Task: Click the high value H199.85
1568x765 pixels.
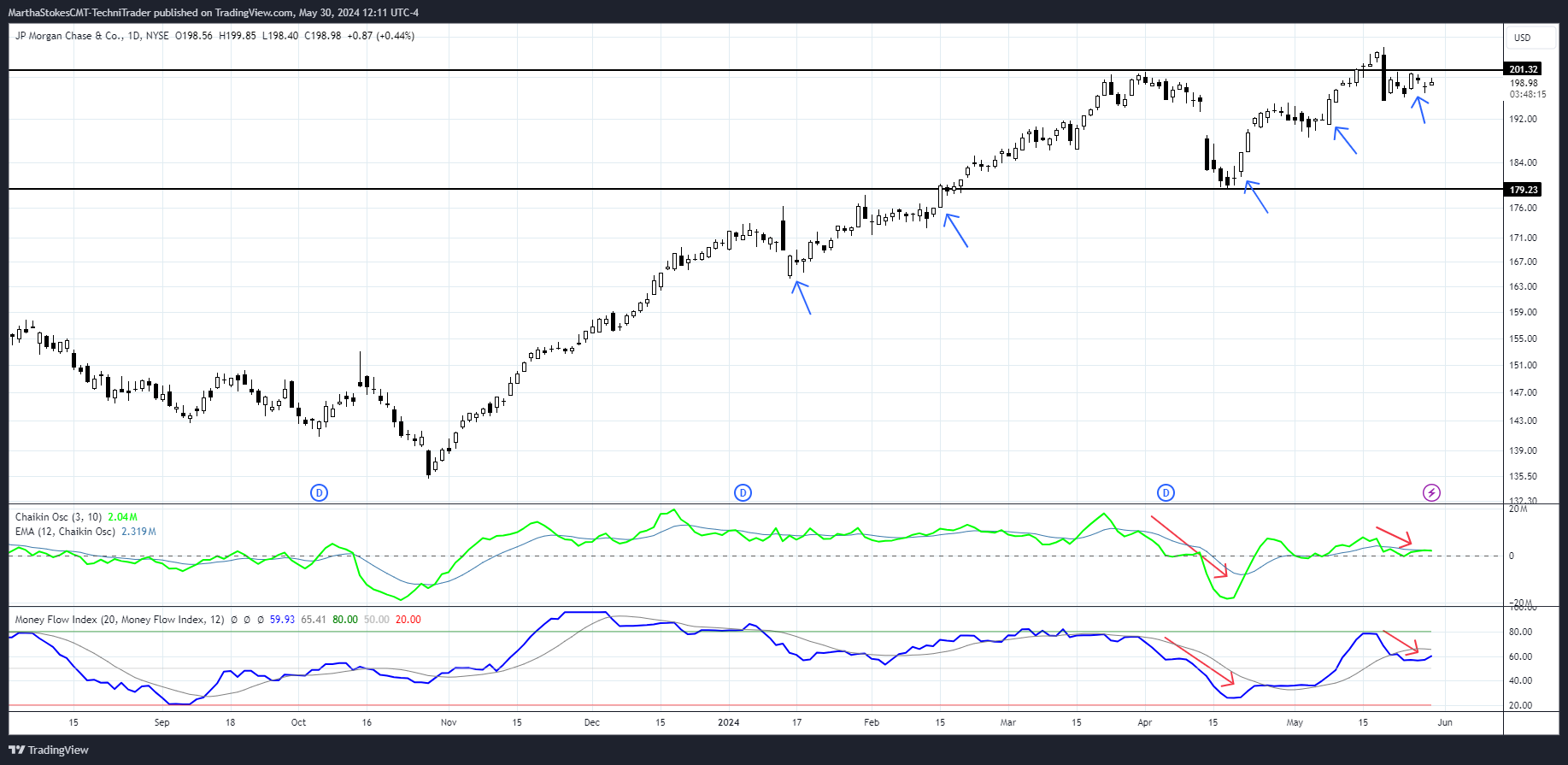Action: click(238, 36)
